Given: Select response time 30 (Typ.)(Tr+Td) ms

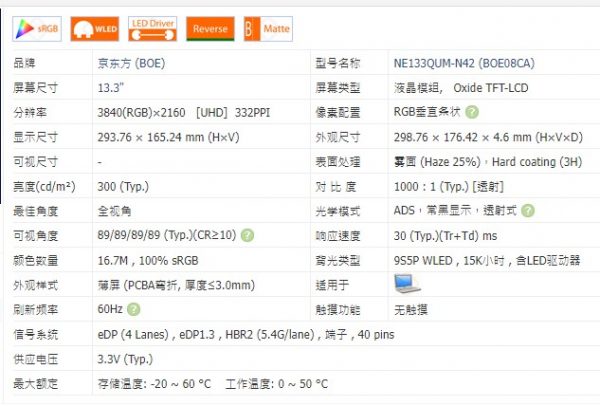Looking at the screenshot, I should (x=445, y=236).
